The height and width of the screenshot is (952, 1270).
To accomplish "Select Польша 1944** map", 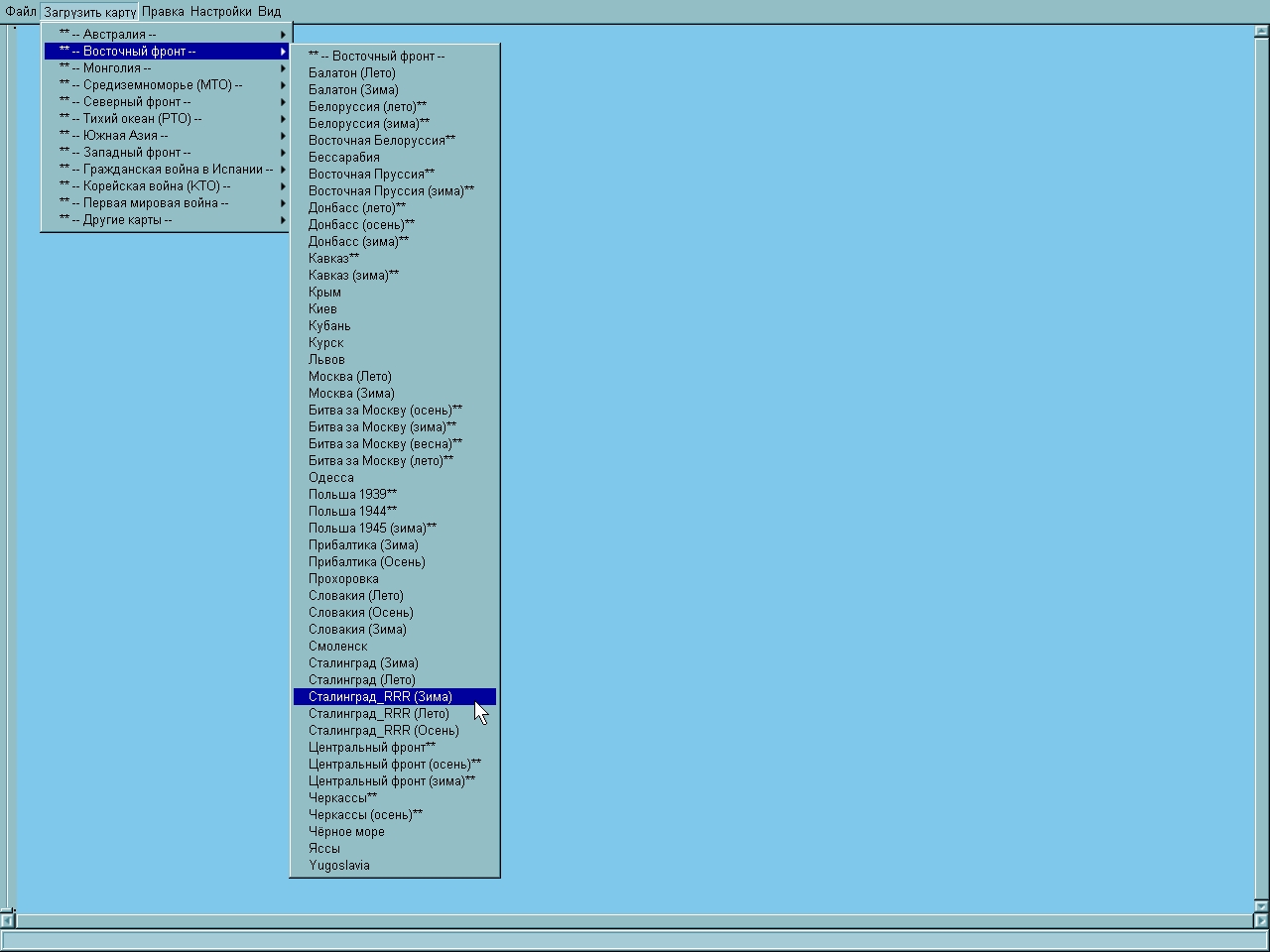I will pyautogui.click(x=395, y=512).
